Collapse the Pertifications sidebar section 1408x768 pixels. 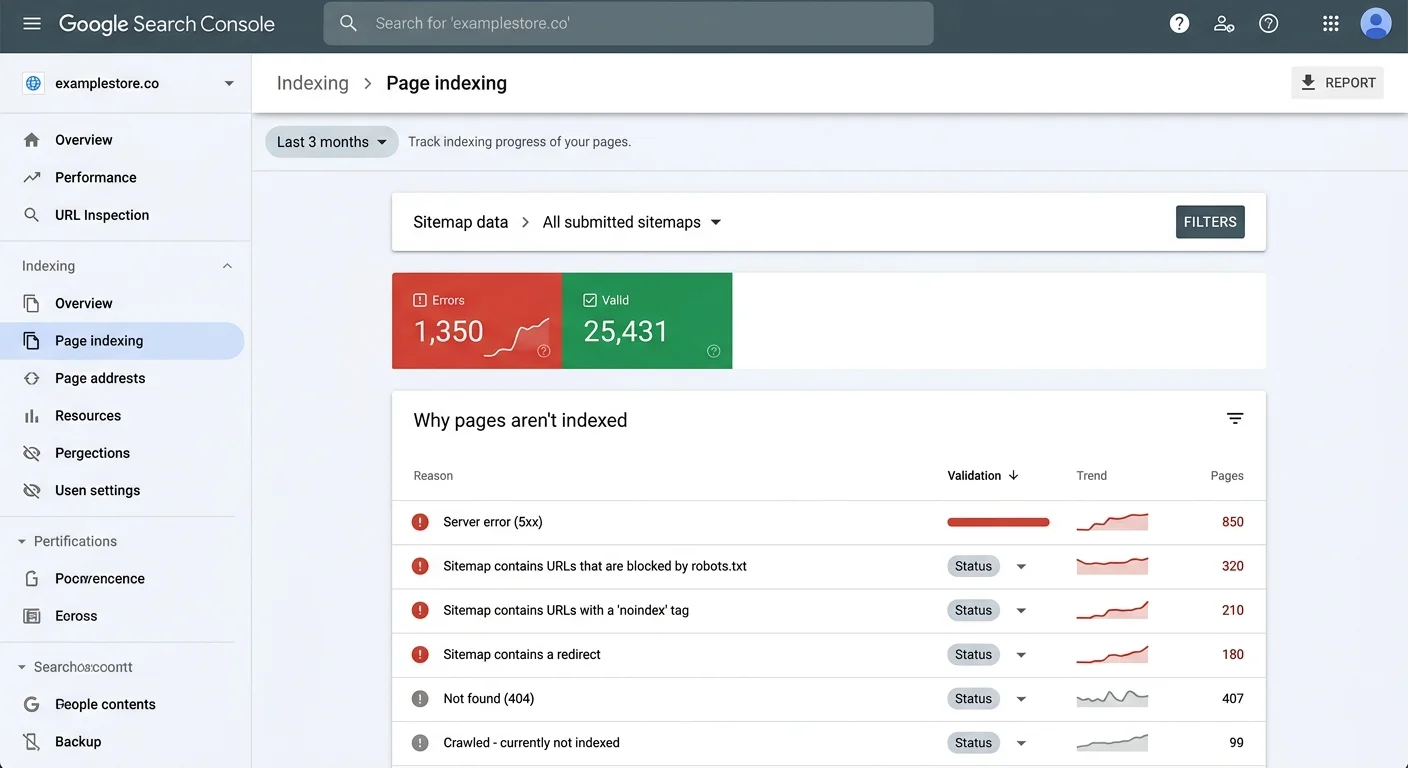(22, 541)
